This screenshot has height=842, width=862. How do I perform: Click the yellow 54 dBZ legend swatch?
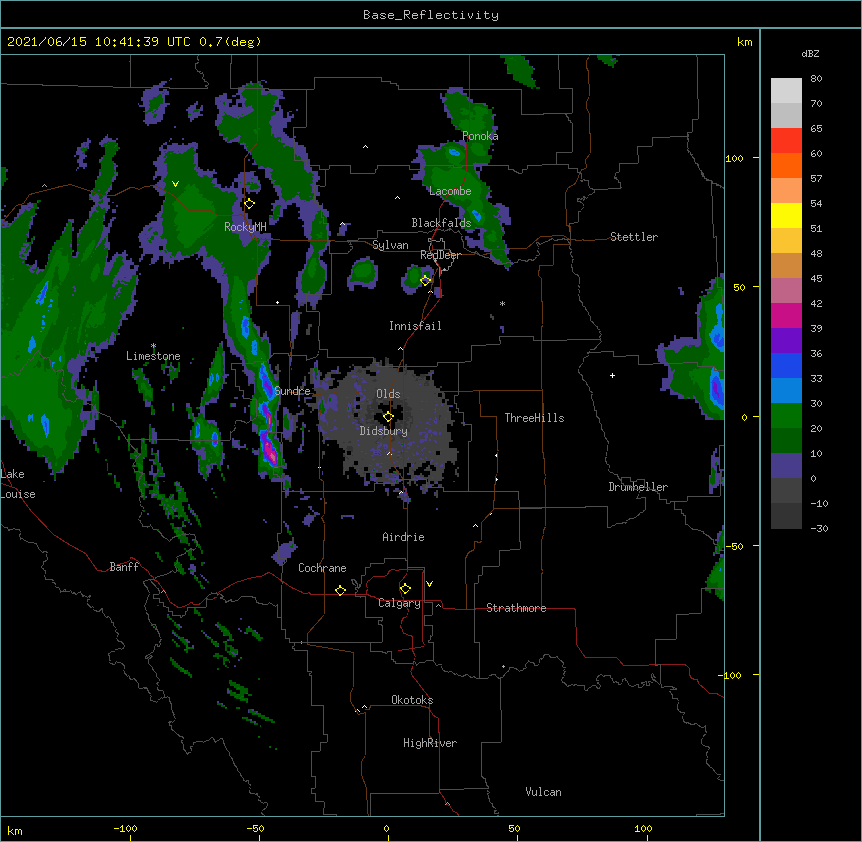[x=786, y=215]
